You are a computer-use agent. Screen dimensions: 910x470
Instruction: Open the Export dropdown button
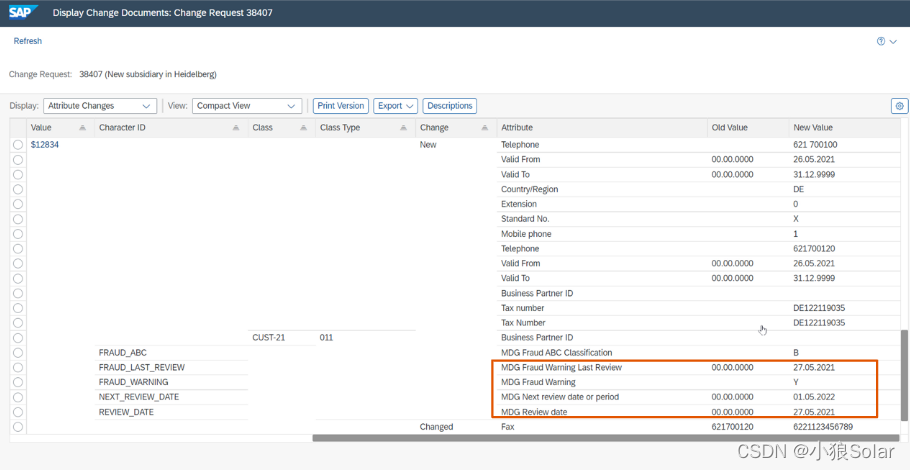pos(395,106)
